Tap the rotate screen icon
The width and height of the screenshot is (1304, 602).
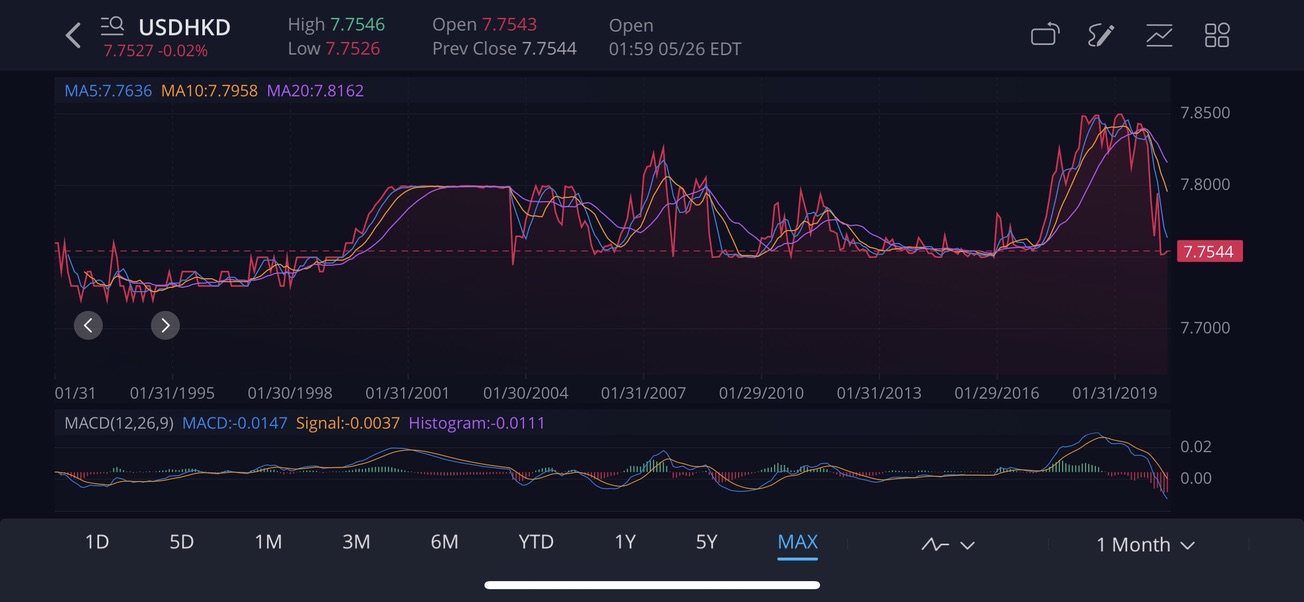[1044, 36]
